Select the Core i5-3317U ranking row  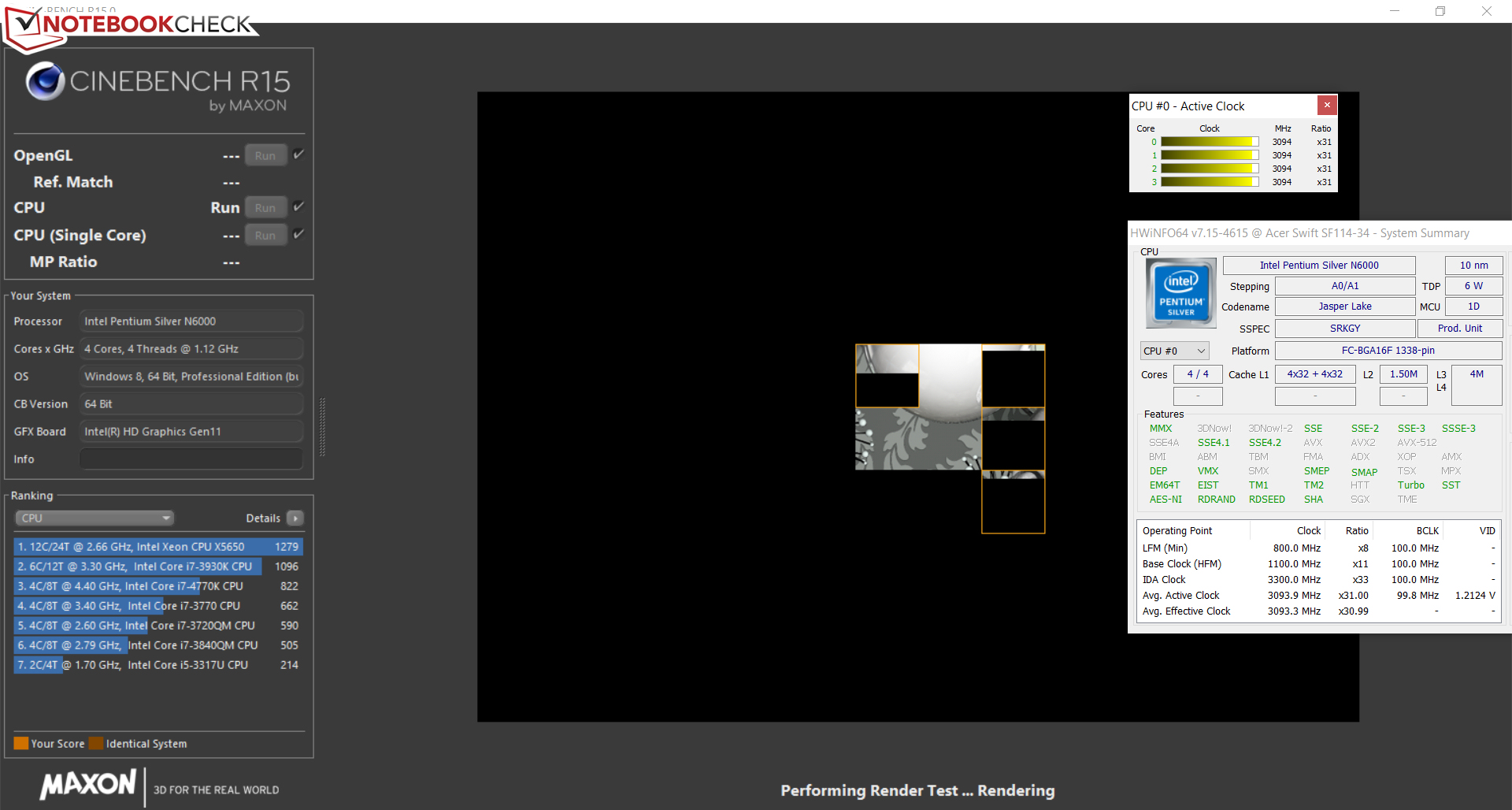158,665
